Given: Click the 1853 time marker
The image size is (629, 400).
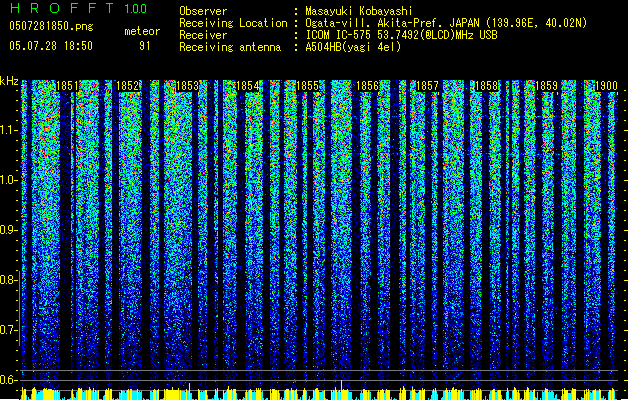Looking at the screenshot, I should coord(187,86).
